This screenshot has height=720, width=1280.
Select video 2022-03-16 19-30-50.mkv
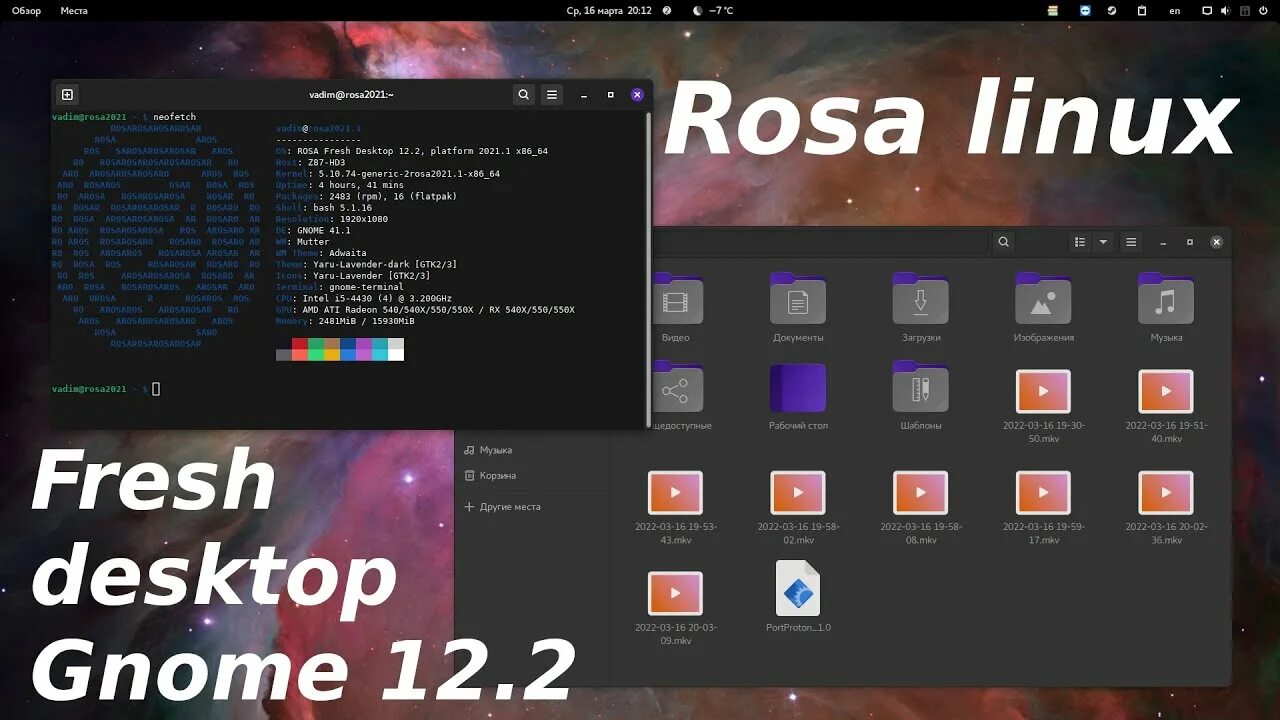1043,406
